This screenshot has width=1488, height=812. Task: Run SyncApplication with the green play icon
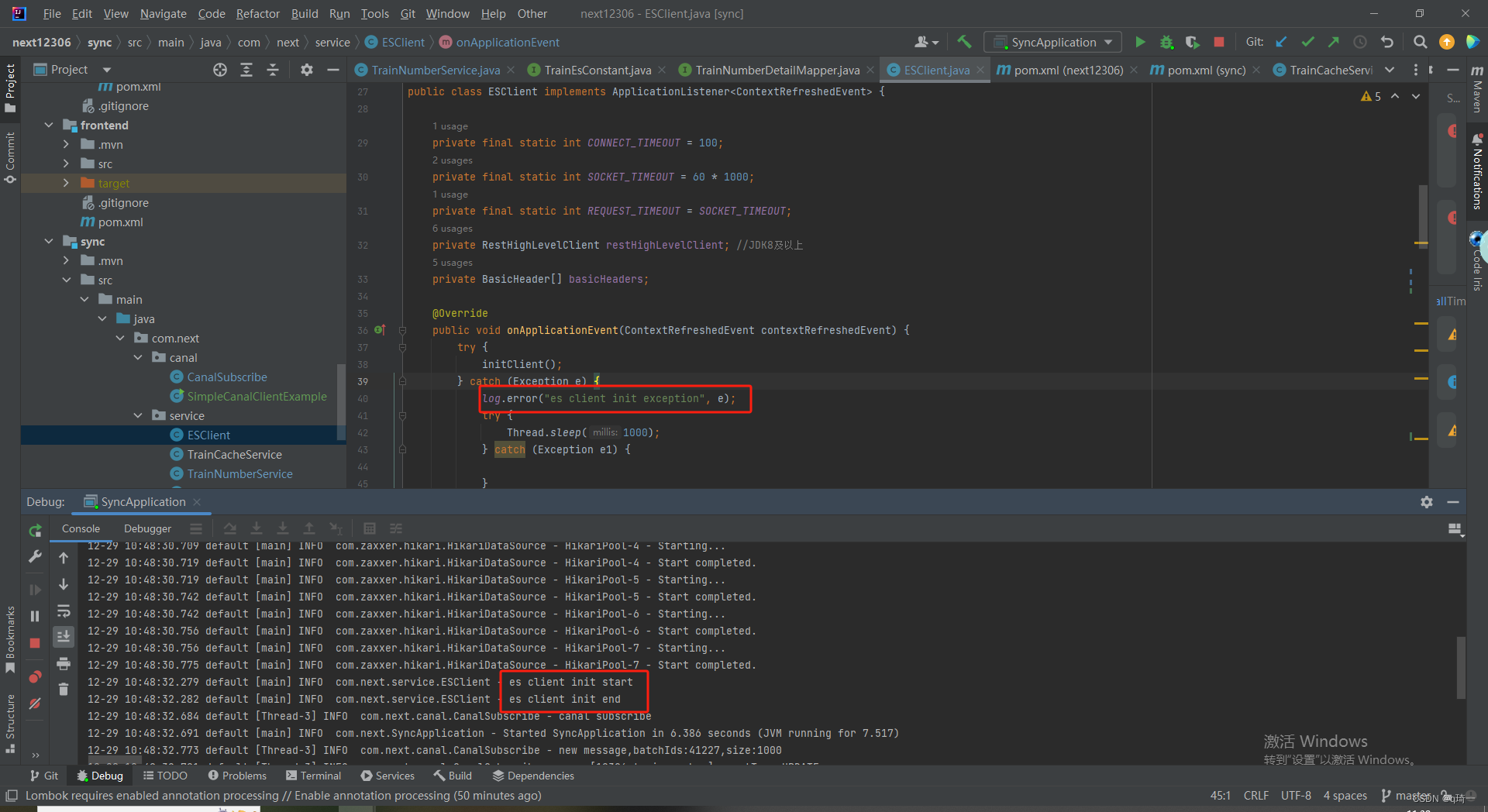click(1140, 42)
